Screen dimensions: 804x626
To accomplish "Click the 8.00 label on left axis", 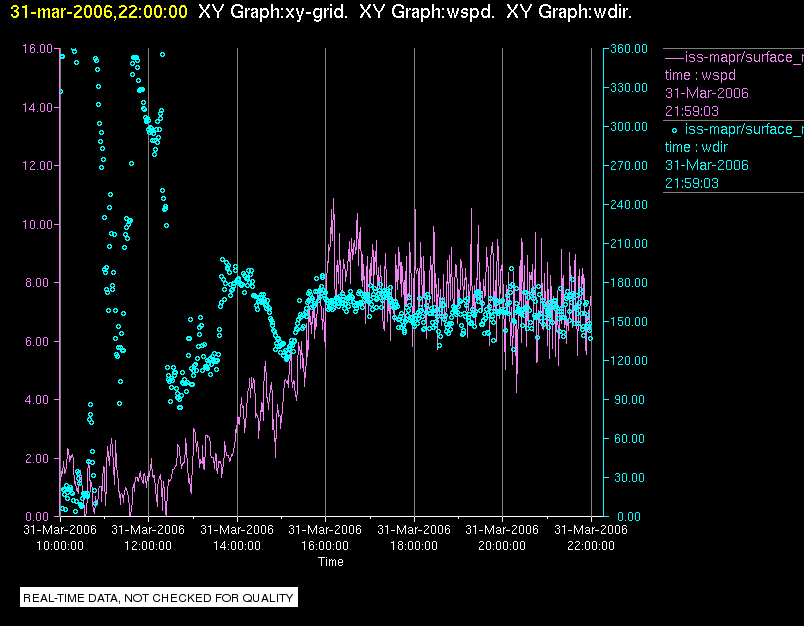I will tap(39, 283).
